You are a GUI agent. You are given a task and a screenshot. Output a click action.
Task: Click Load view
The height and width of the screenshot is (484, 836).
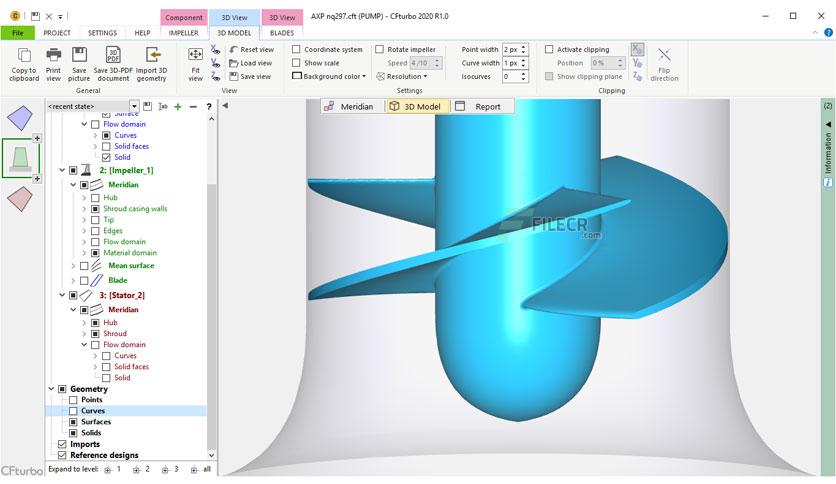click(x=251, y=63)
